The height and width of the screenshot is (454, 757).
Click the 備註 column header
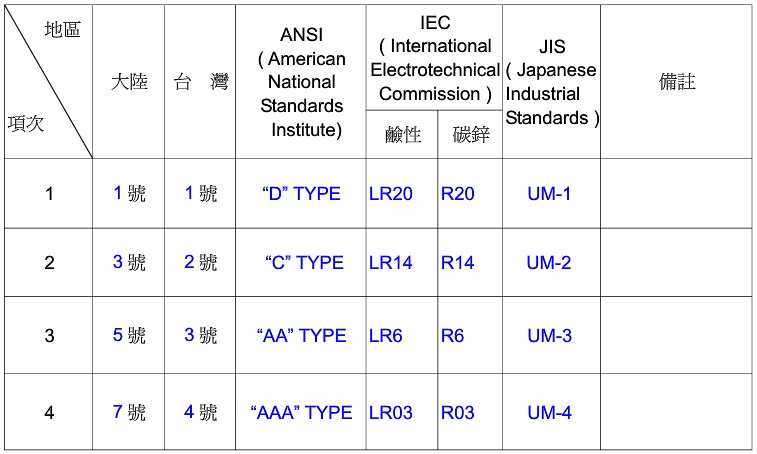coord(677,82)
